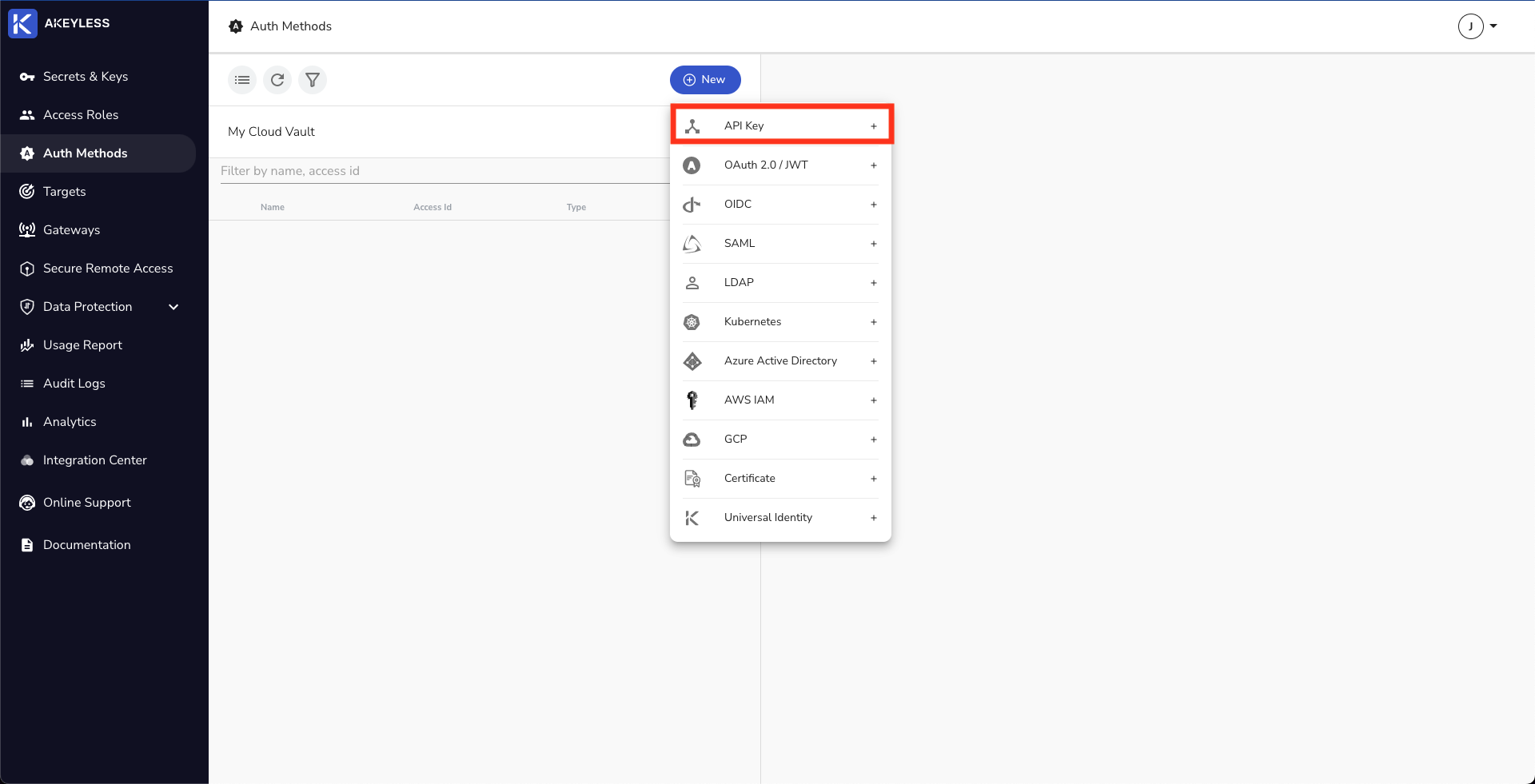
Task: Click the LDAP person icon
Action: coord(692,283)
